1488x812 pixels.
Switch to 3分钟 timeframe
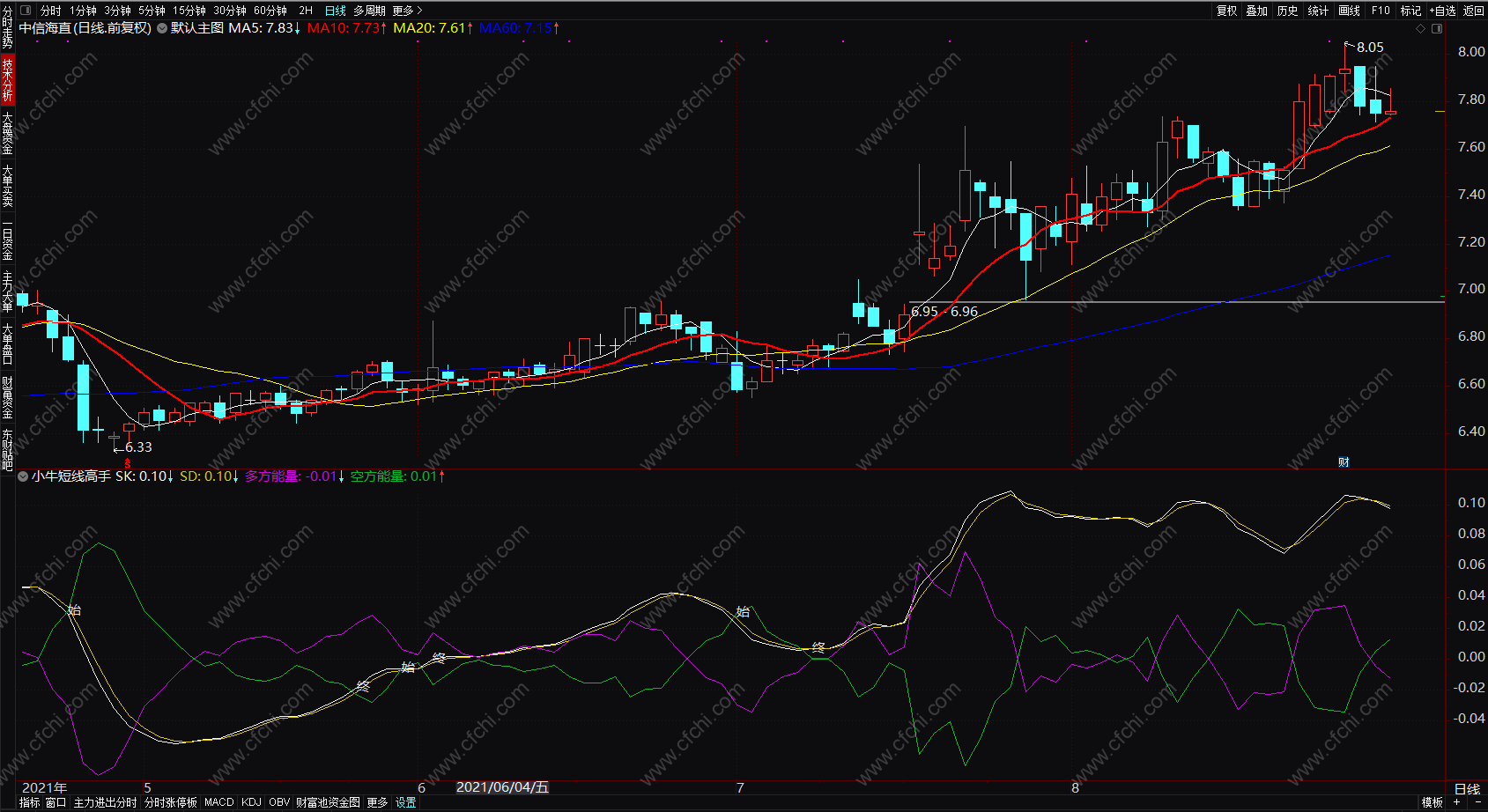pos(117,11)
